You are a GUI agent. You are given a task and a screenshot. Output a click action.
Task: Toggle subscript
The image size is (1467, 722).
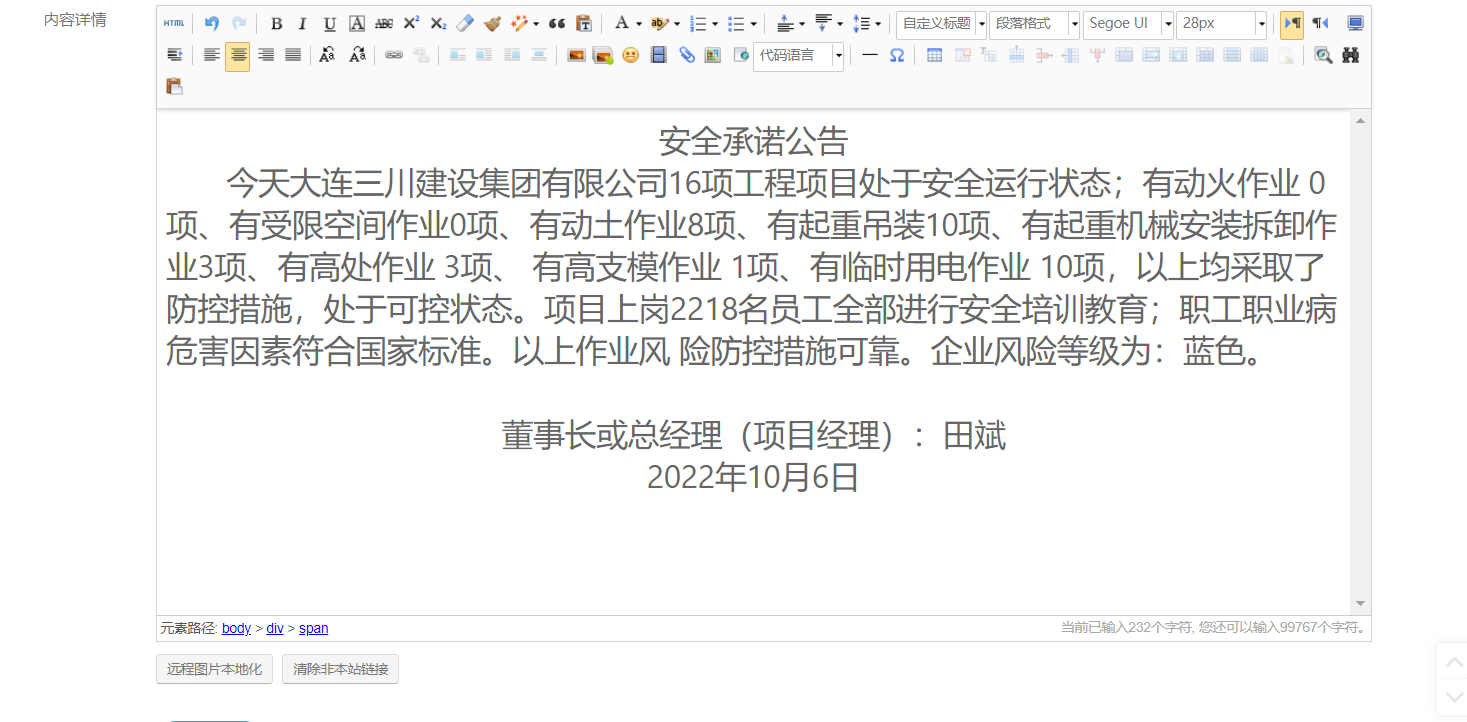(438, 24)
